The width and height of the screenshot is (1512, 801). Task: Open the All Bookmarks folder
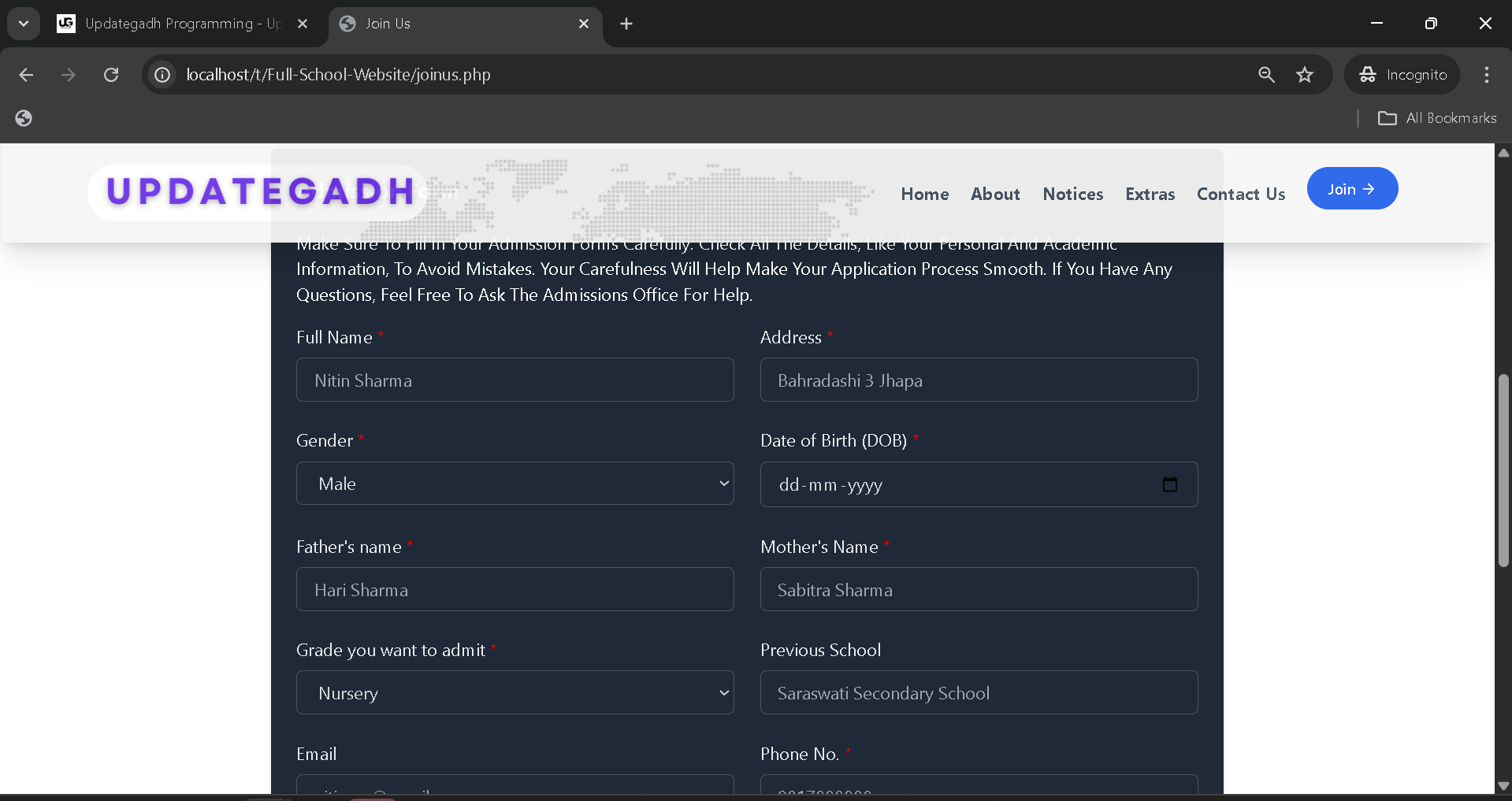pyautogui.click(x=1437, y=118)
